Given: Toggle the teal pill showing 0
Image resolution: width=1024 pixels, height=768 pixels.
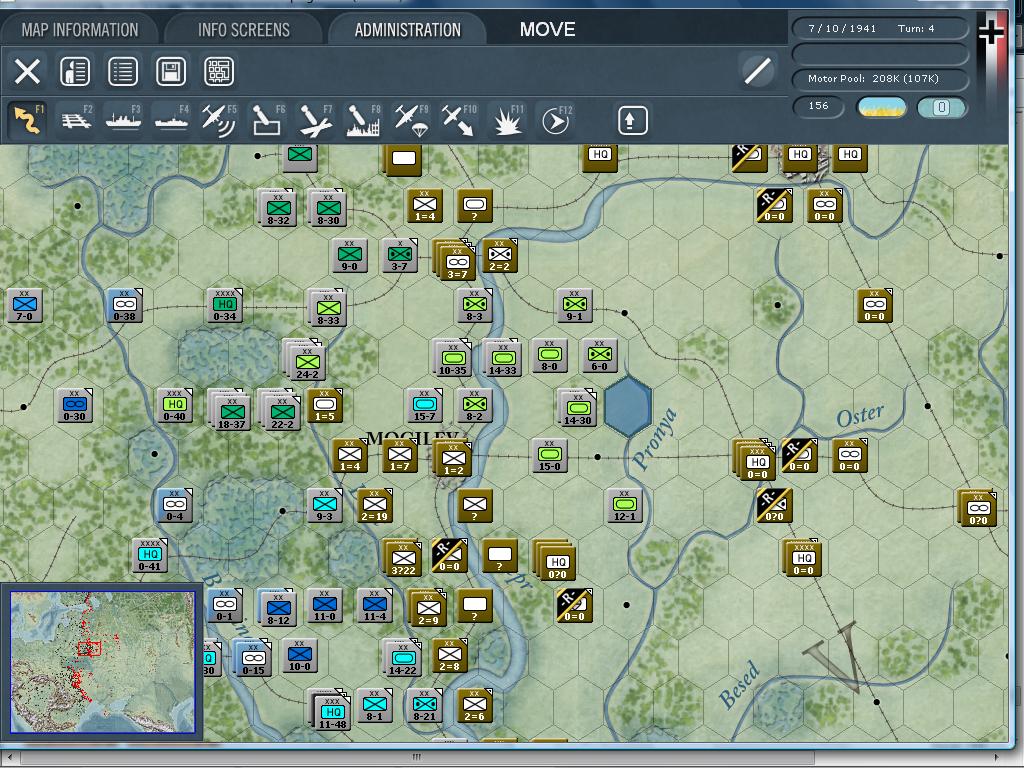Looking at the screenshot, I should pos(941,107).
